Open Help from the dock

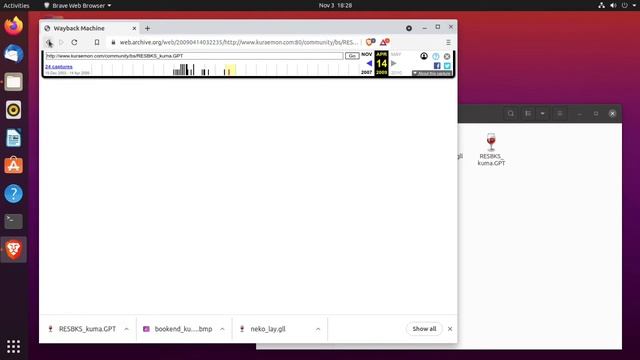13,193
